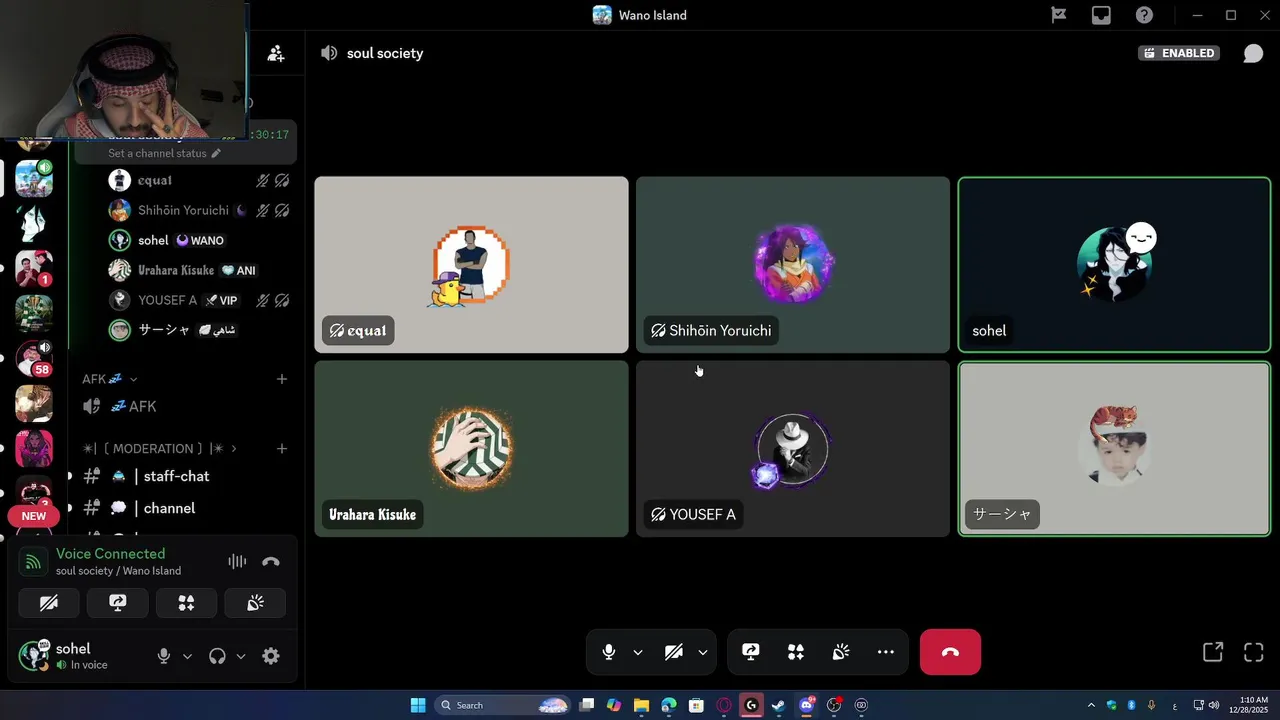
Task: Turn on camera in Voice Connected panel
Action: tap(49, 603)
